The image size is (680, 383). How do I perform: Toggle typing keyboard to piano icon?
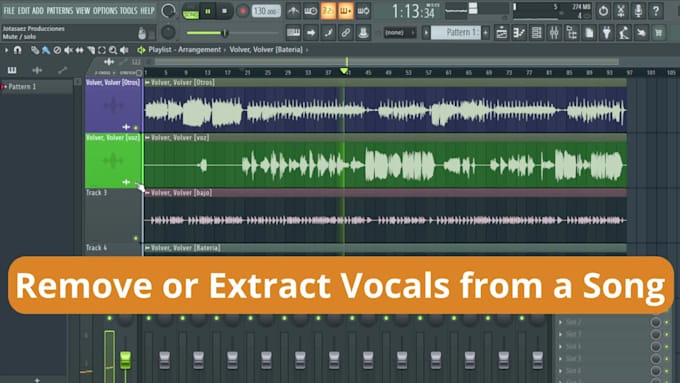point(293,33)
